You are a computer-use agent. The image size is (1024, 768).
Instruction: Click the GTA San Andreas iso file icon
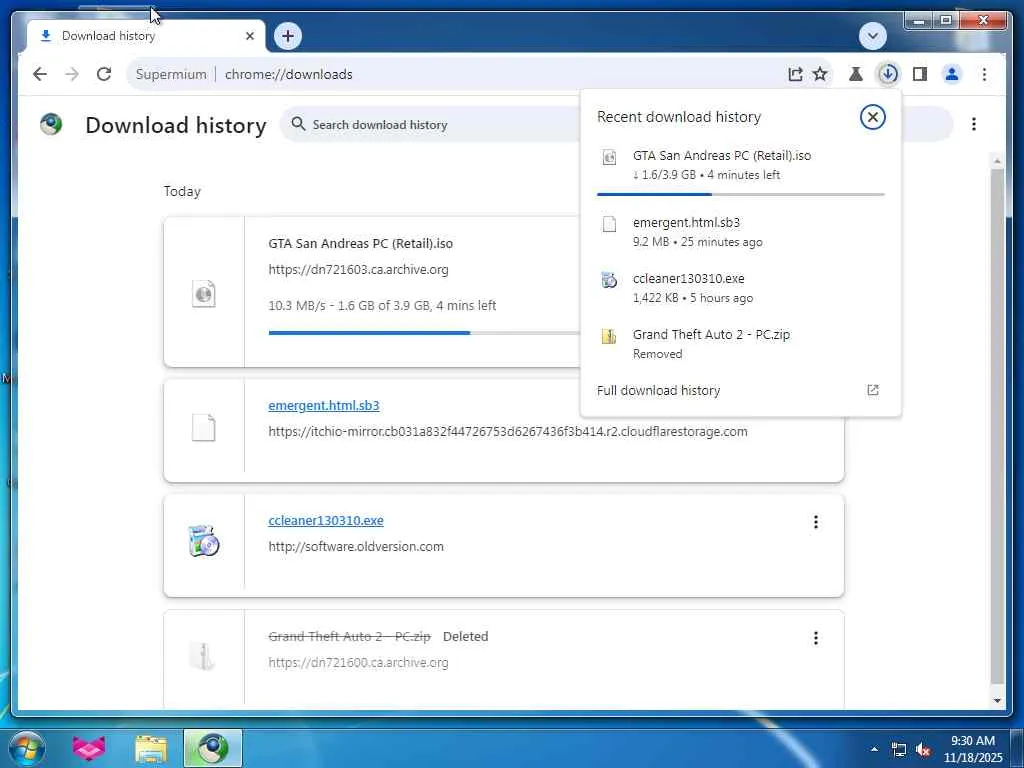[204, 294]
